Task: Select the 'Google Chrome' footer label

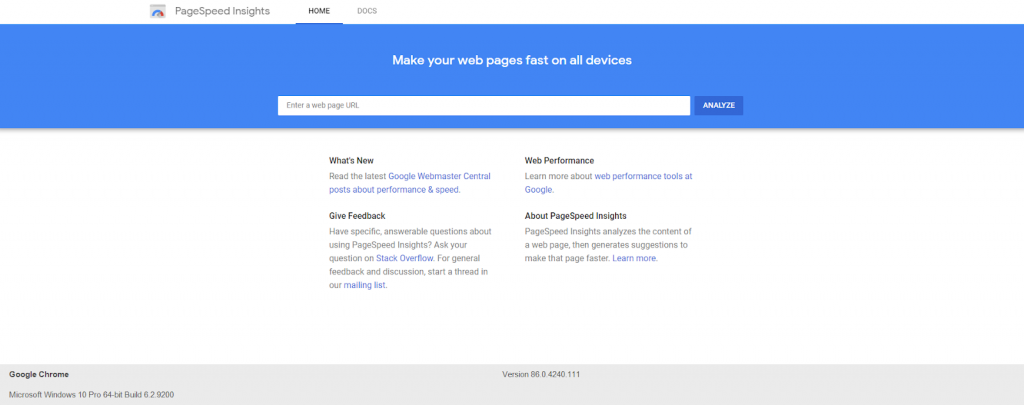Action: [39, 374]
